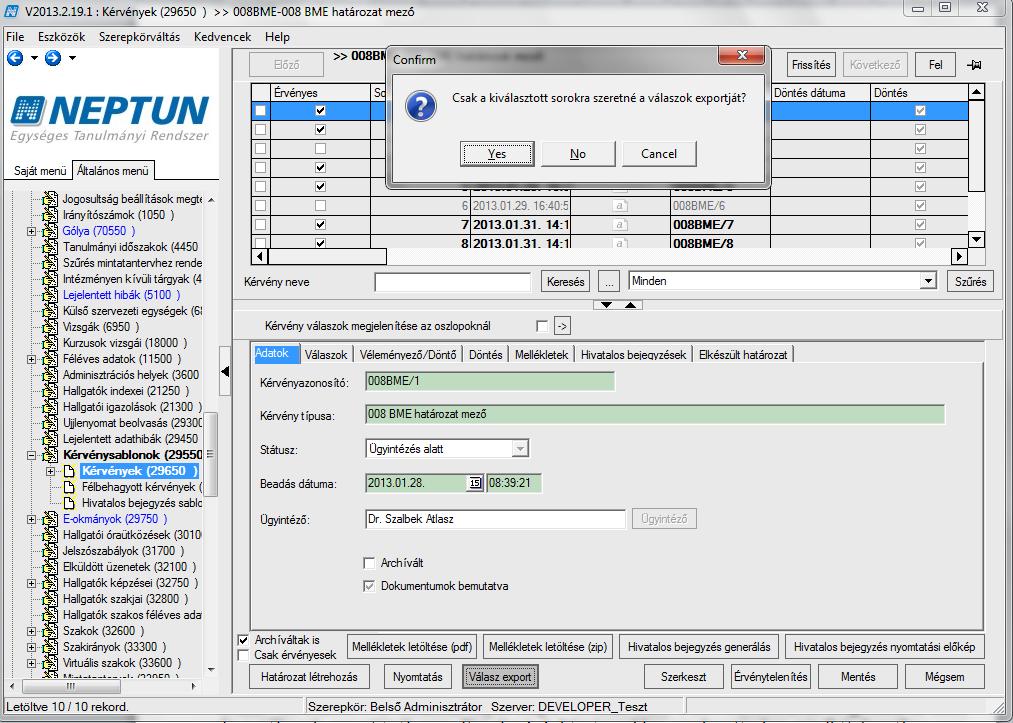
Task: Click the blue forward navigation arrow
Action: coord(53,58)
